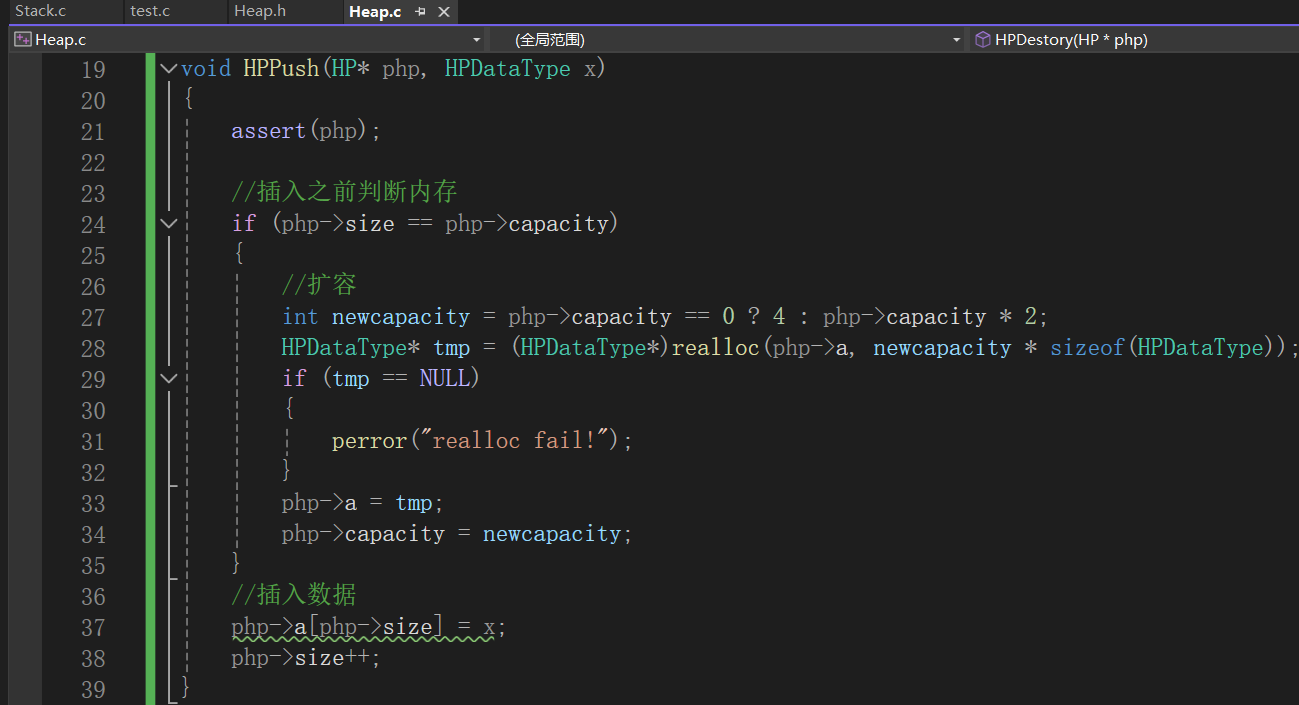Click 'php->capacity = newcapacity;' on line 34

pyautogui.click(x=457, y=534)
